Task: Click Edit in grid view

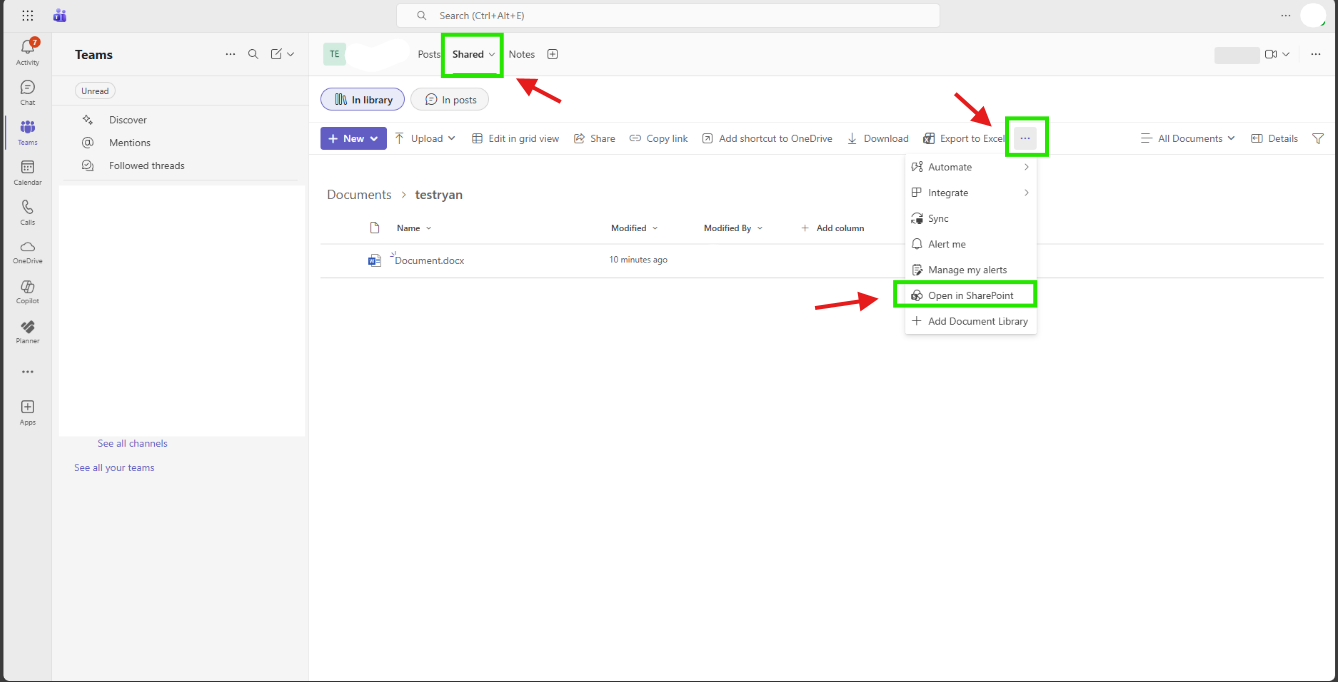Action: point(515,138)
